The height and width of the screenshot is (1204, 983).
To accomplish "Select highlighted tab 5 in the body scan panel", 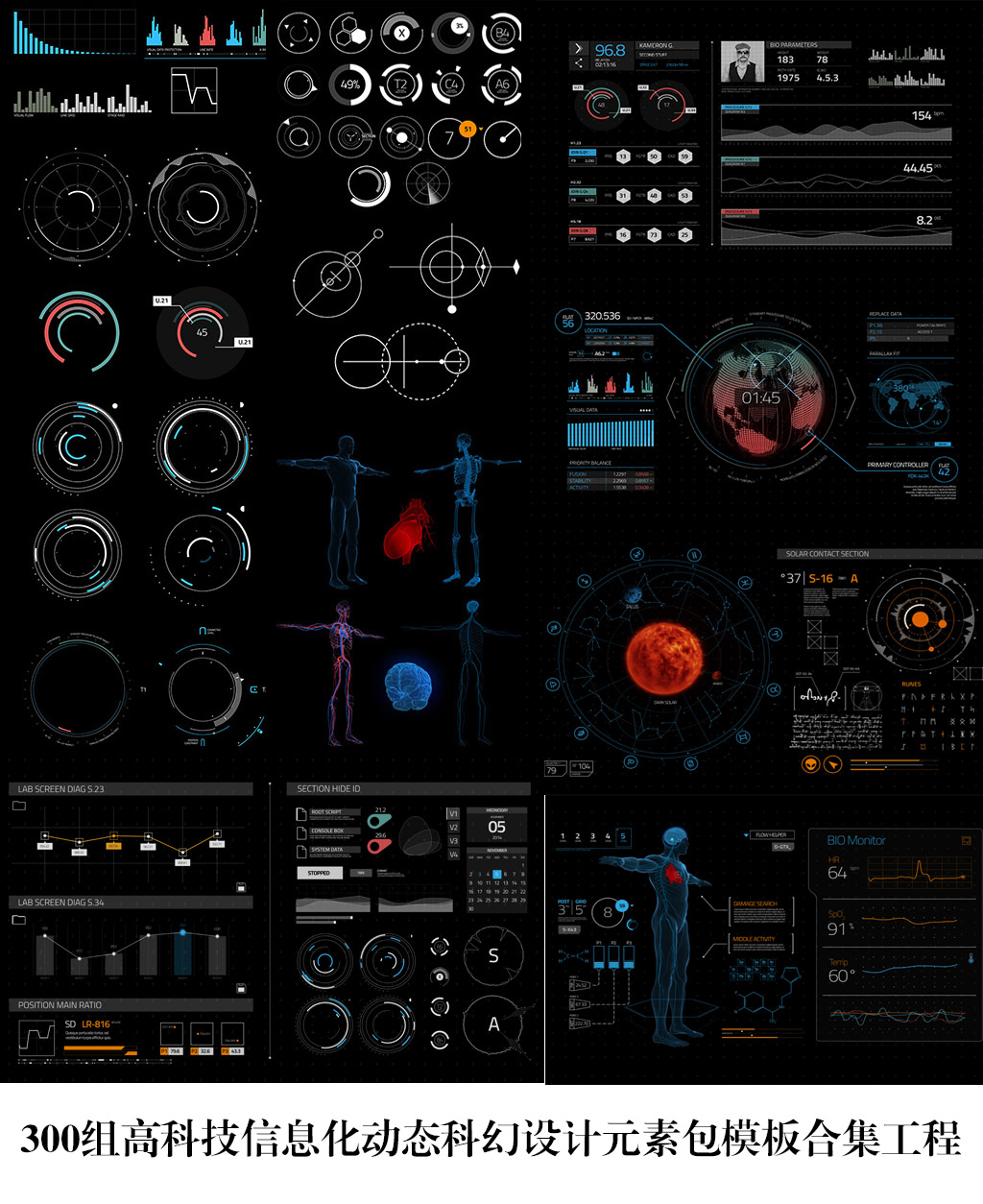I will pyautogui.click(x=623, y=837).
